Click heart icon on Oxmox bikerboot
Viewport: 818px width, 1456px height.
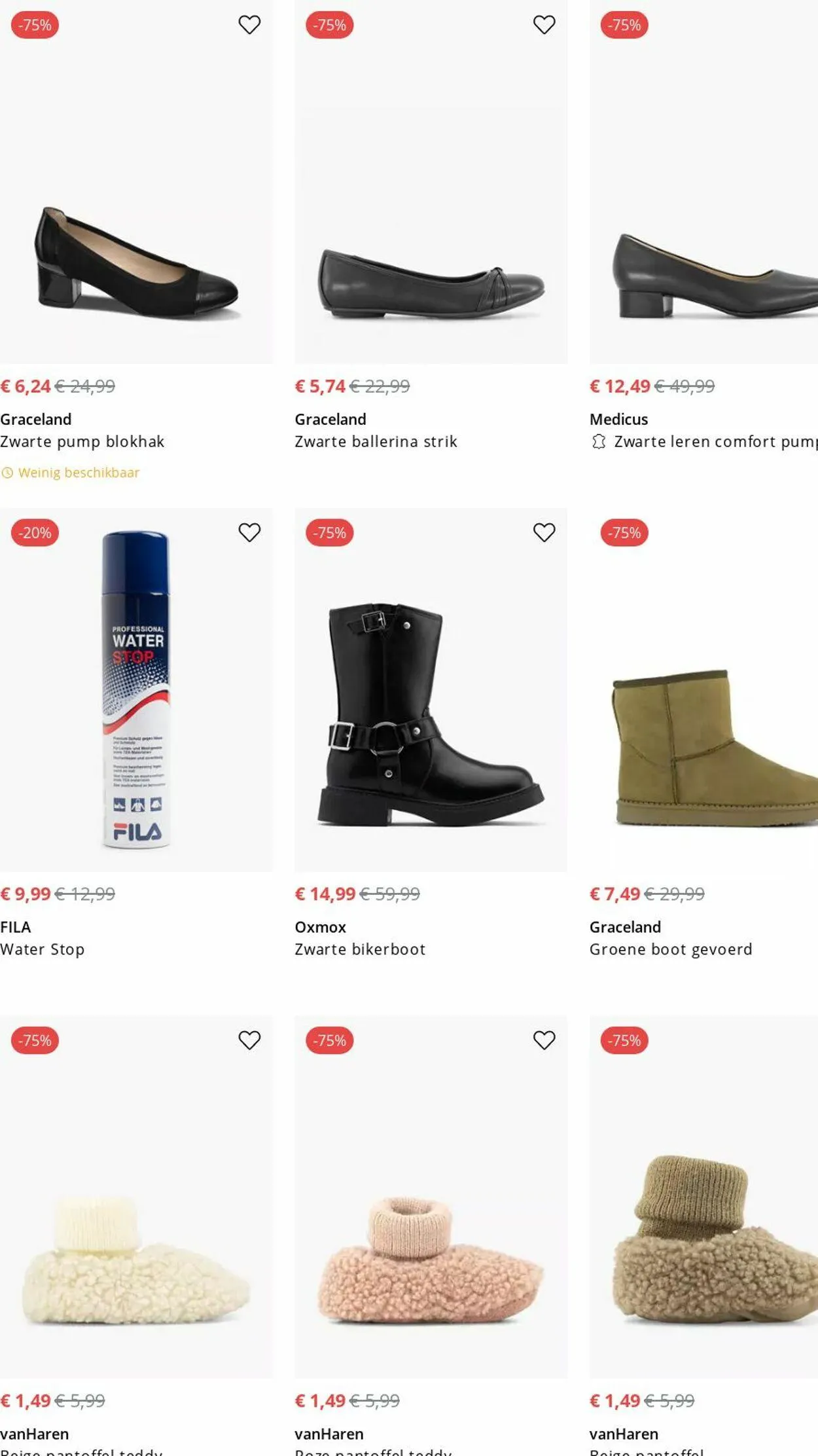coord(544,532)
